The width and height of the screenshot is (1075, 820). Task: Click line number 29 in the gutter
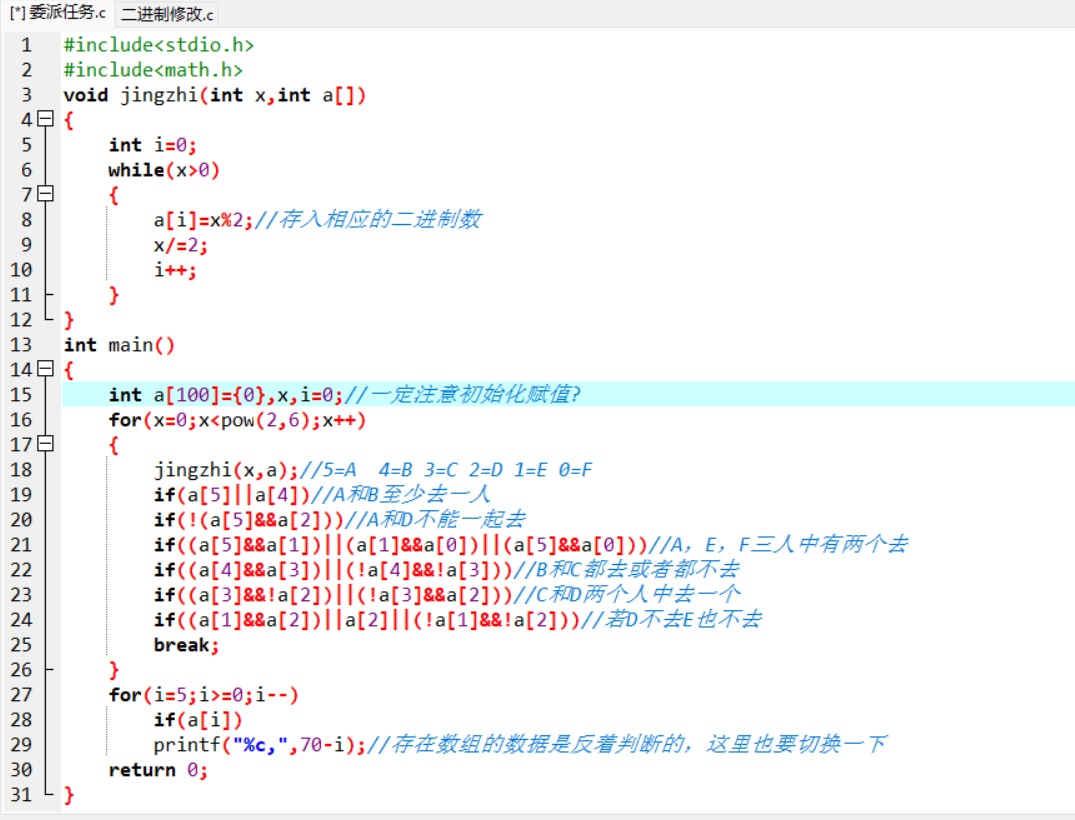pos(21,745)
